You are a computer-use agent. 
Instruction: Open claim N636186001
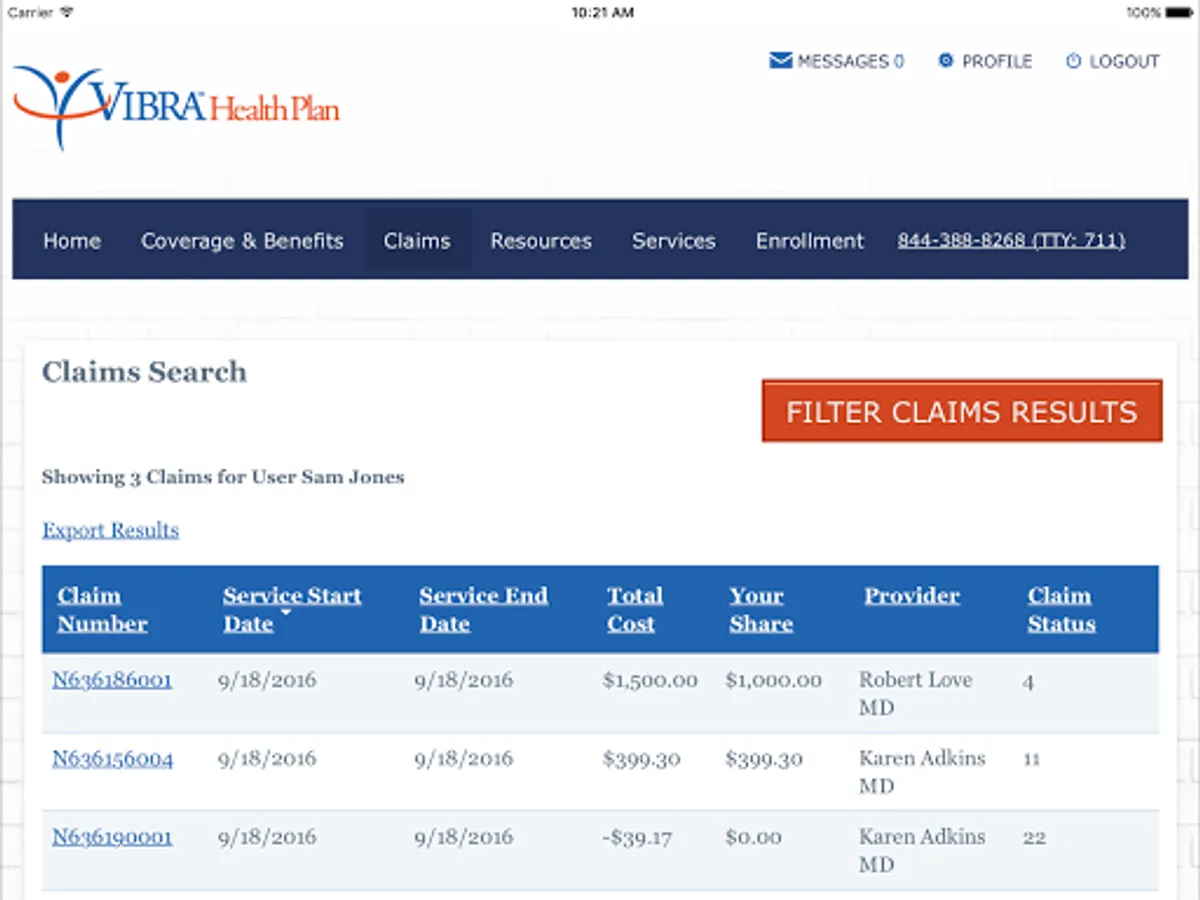[x=112, y=680]
